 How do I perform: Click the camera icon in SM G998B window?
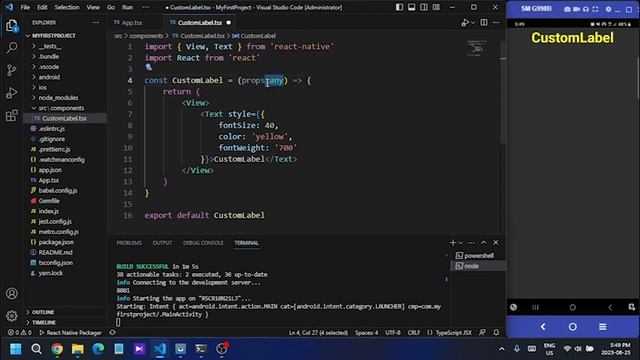(x=567, y=9)
